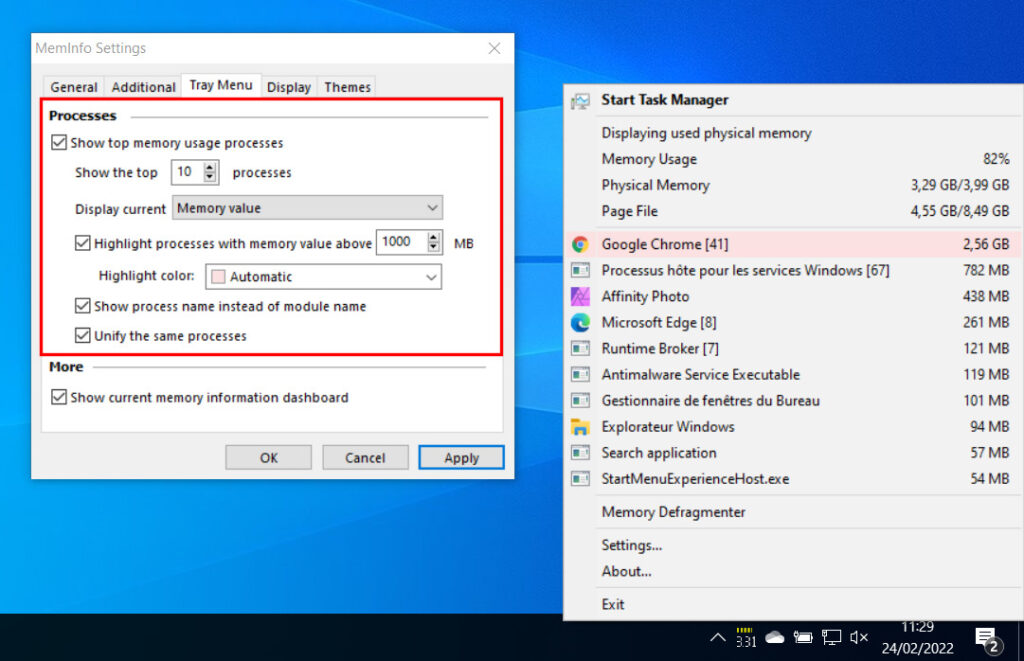Click Apply in MemInfo Settings

pos(461,457)
